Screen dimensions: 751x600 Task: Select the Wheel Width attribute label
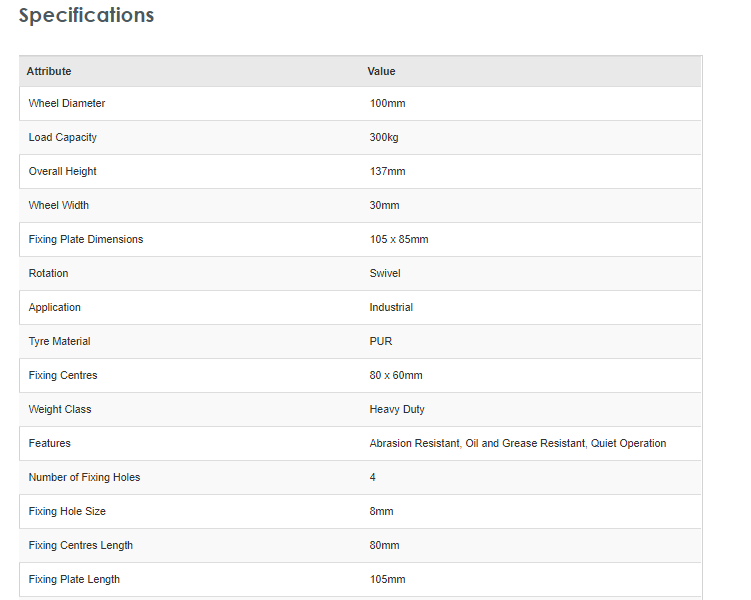[x=59, y=205]
